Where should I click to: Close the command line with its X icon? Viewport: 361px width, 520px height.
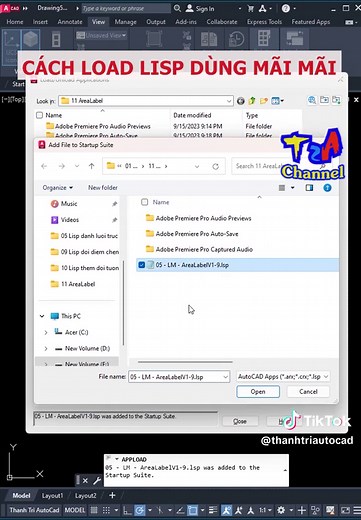point(85,480)
